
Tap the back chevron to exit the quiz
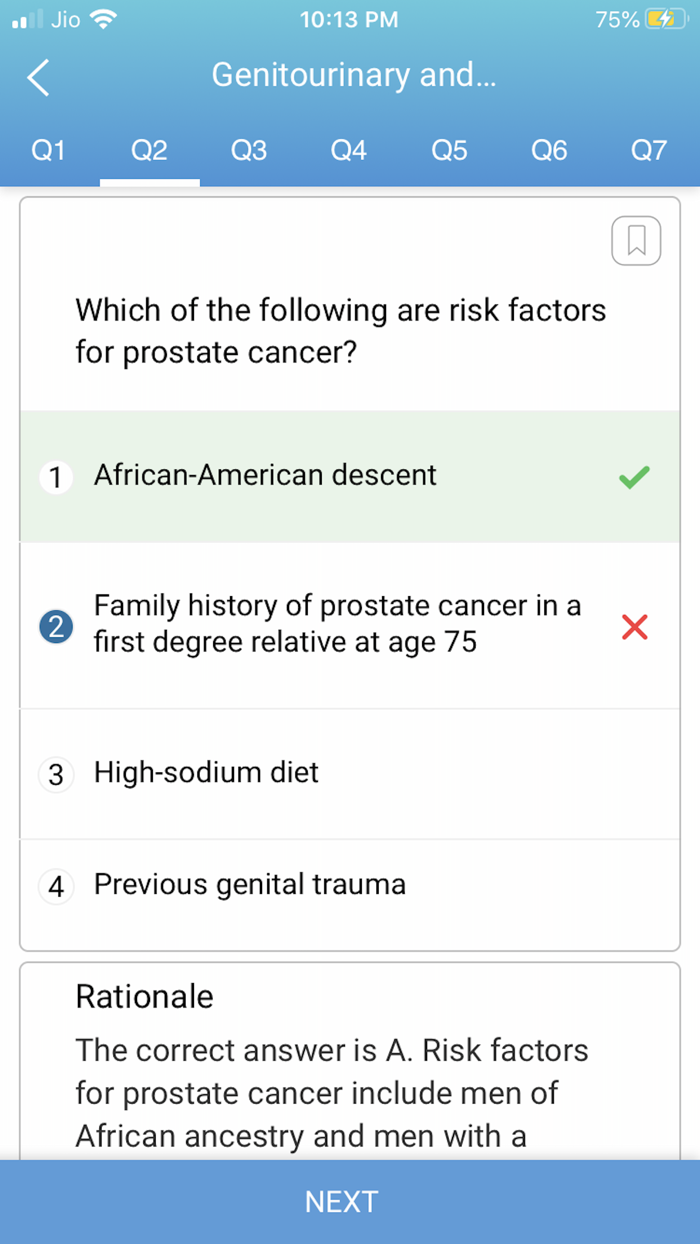point(38,77)
